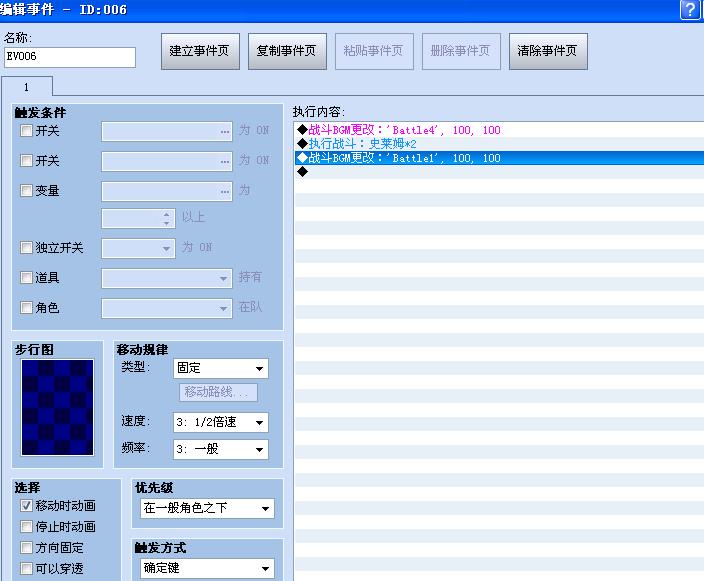This screenshot has width=704, height=581.
Task: Uncheck 移动时动画 option
Action: tap(26, 506)
